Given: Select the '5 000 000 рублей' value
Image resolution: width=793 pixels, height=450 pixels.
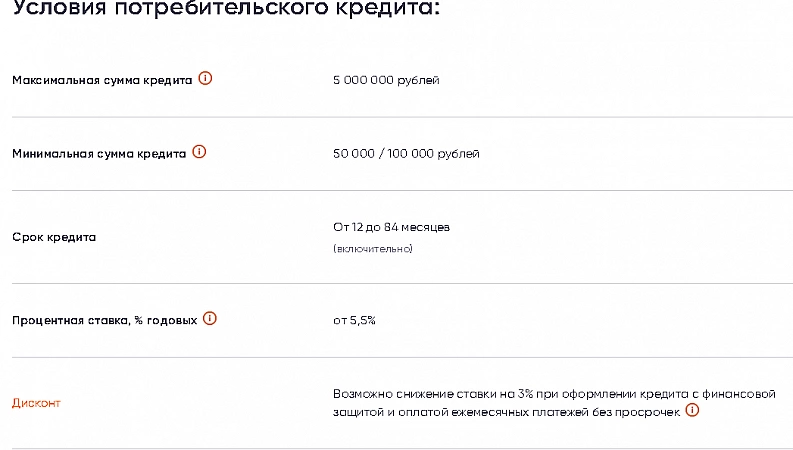Looking at the screenshot, I should coord(385,80).
